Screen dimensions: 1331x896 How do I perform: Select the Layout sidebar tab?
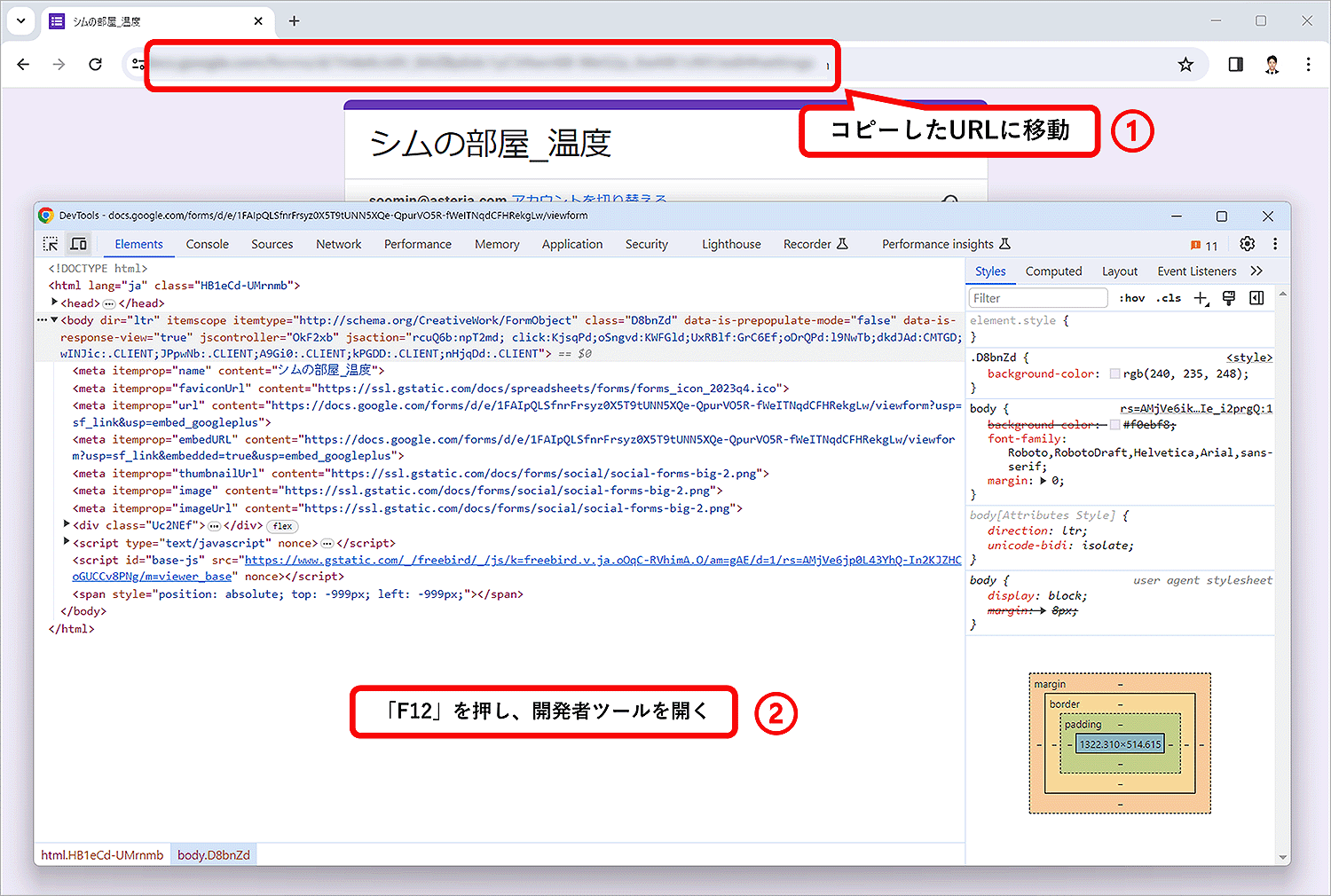click(x=1120, y=271)
